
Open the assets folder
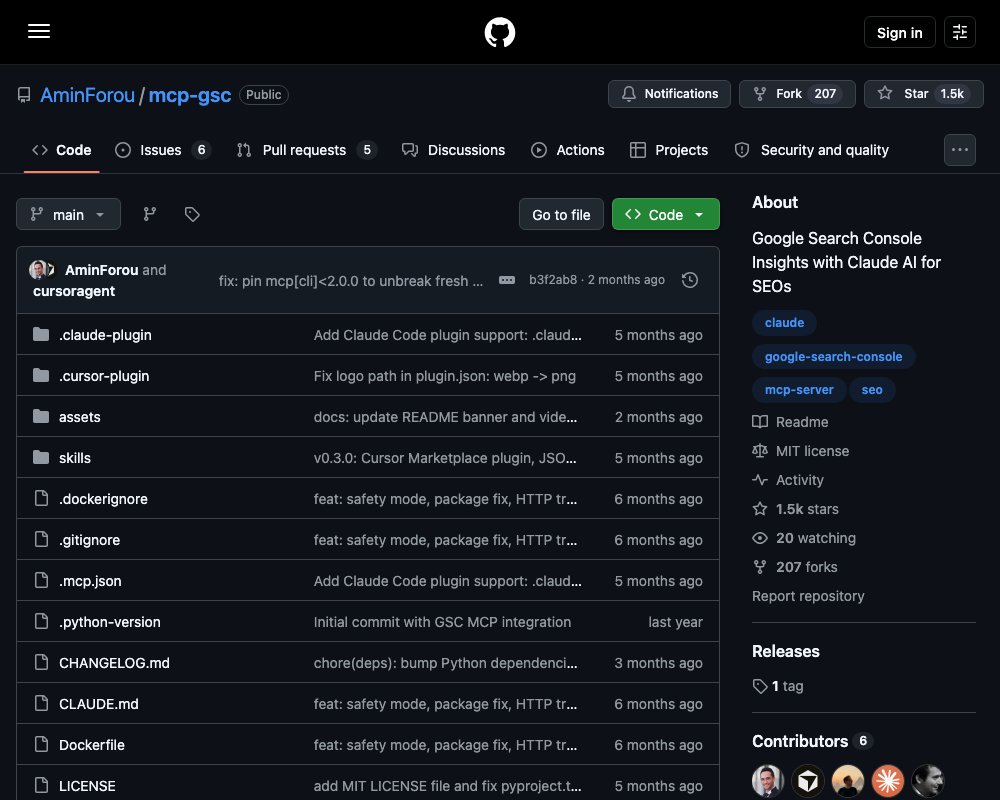click(80, 417)
